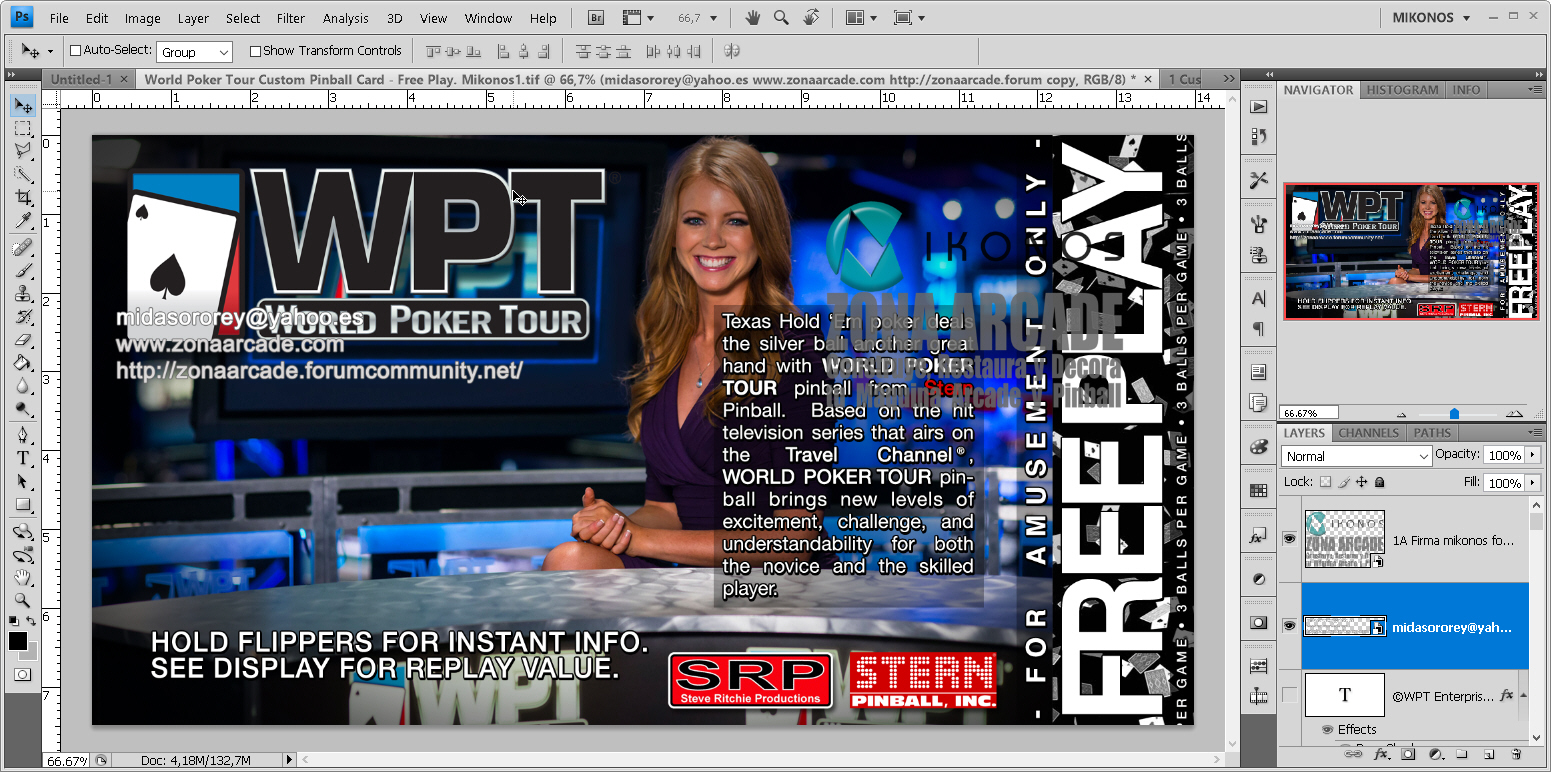Add a layer style via fx button
The image size is (1551, 772).
(1380, 753)
